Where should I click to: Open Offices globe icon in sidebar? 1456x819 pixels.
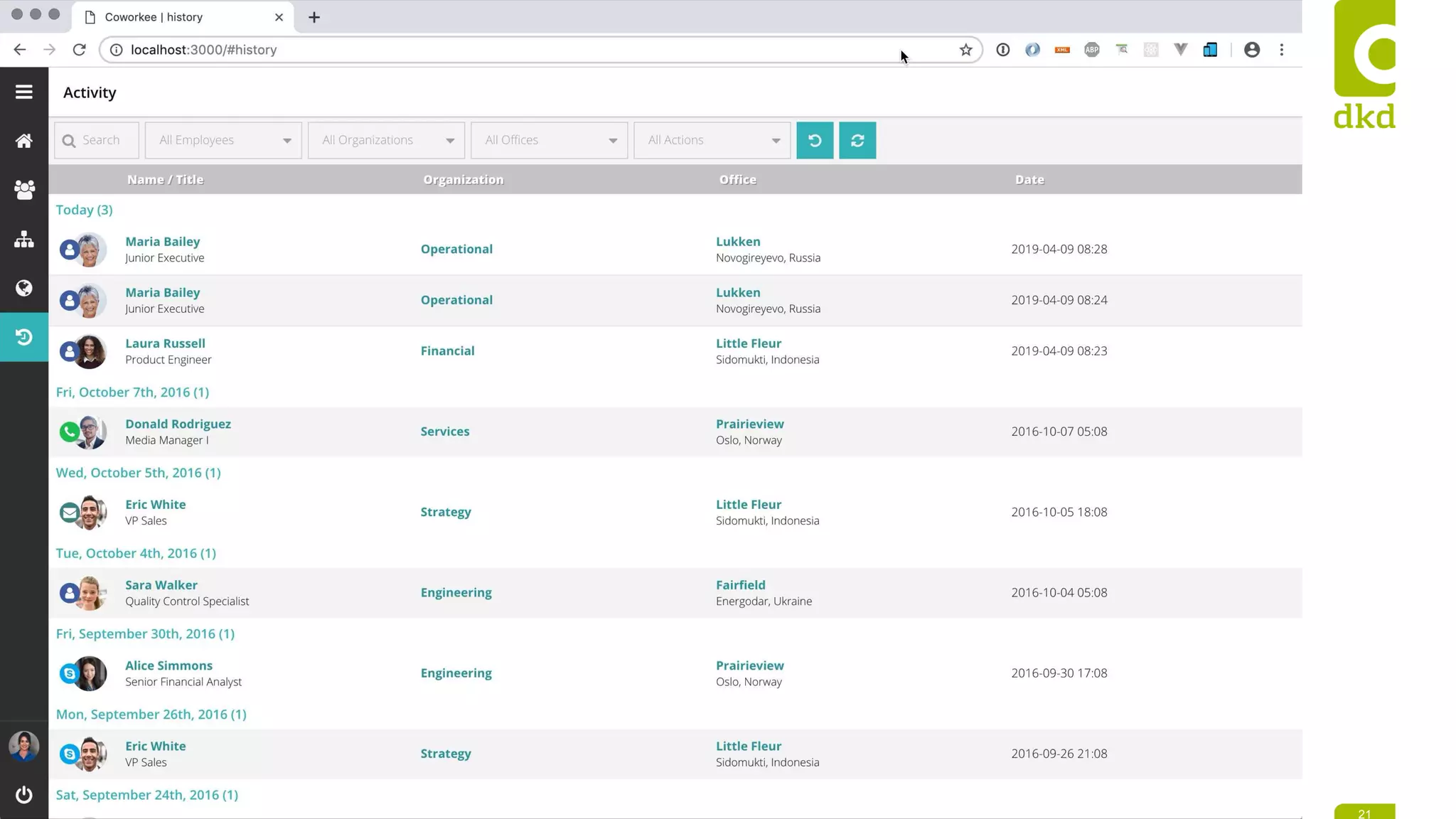tap(24, 288)
